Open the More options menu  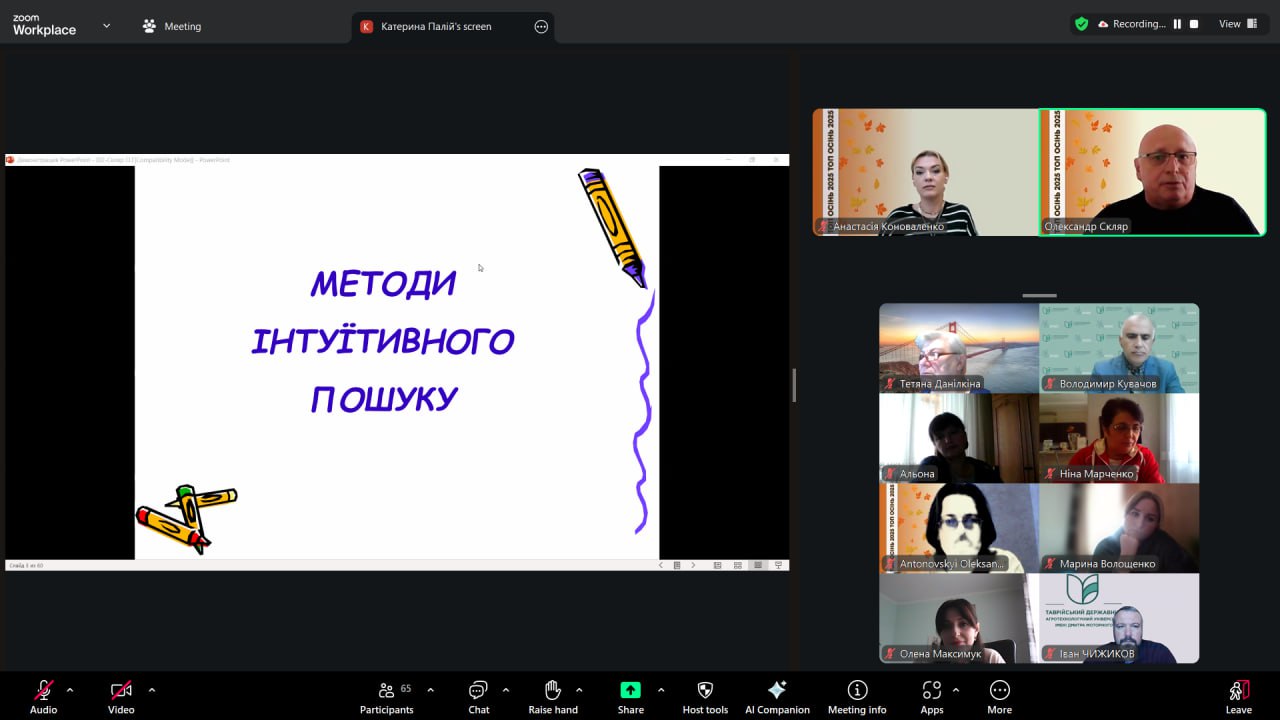click(999, 696)
